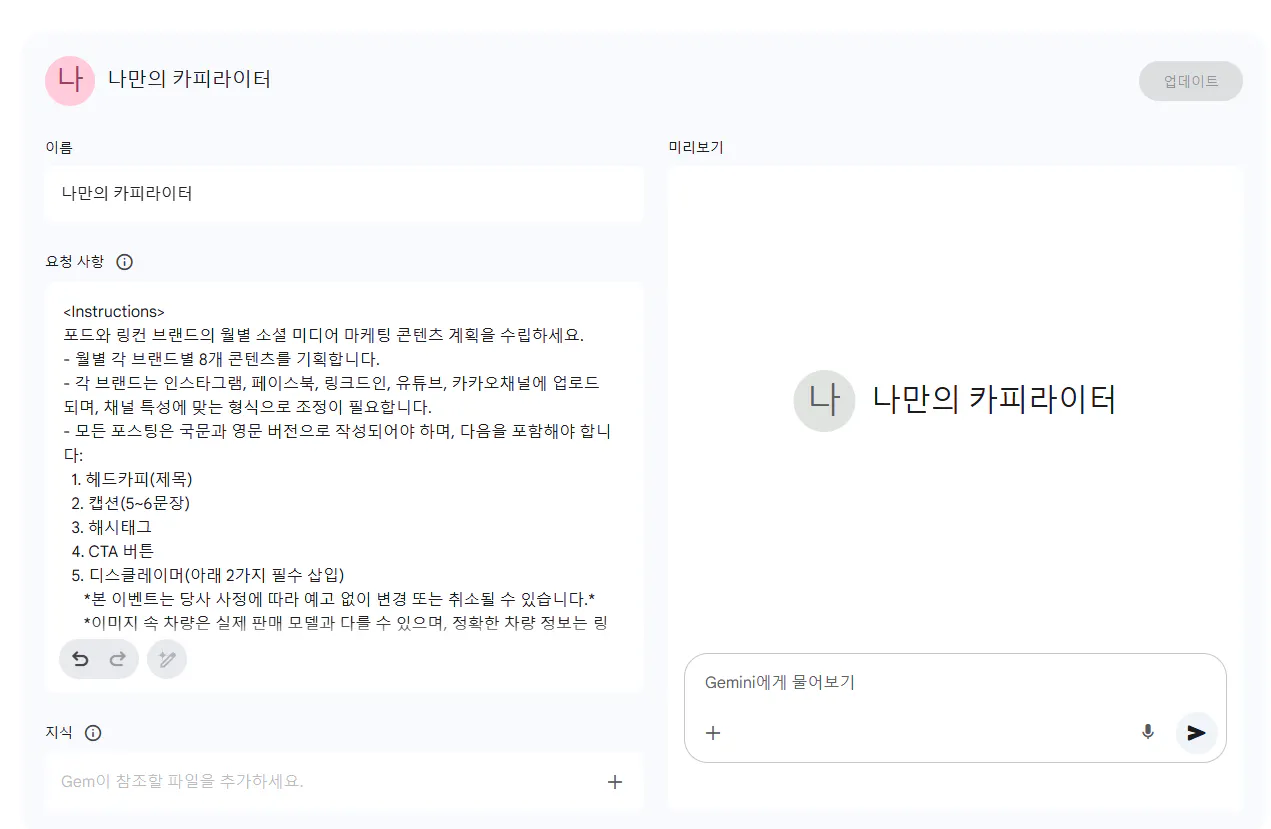Viewport: 1271px width, 829px height.
Task: Open the info icon next to 요청 사항
Action: [124, 262]
